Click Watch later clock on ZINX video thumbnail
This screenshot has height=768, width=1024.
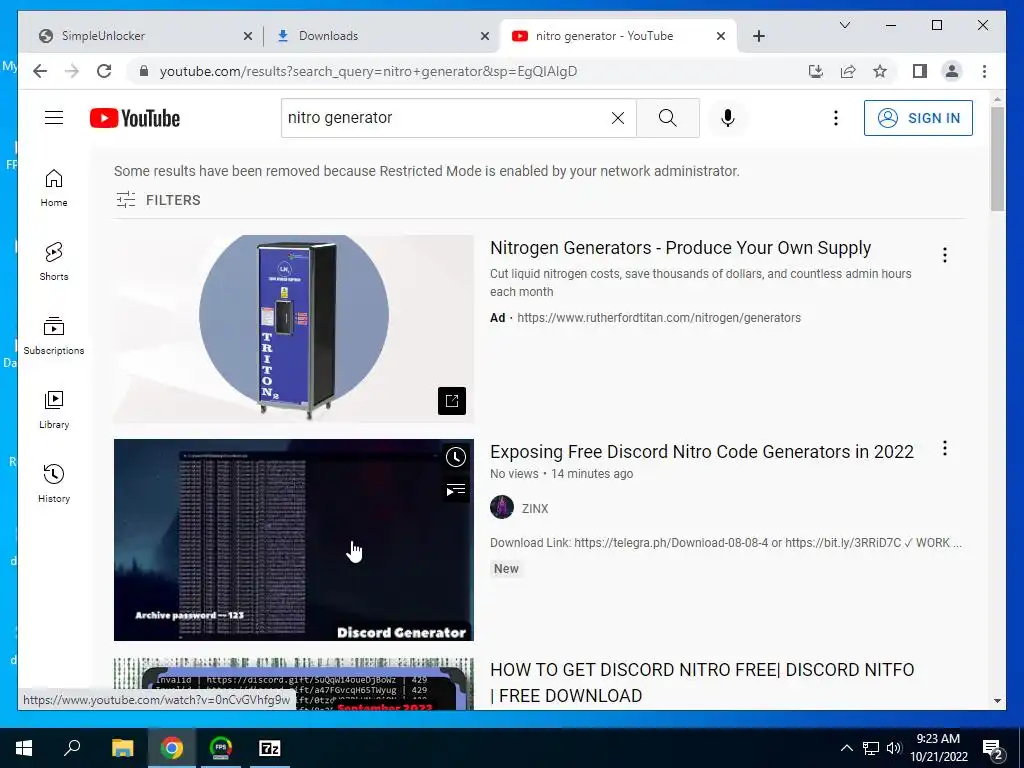point(456,456)
